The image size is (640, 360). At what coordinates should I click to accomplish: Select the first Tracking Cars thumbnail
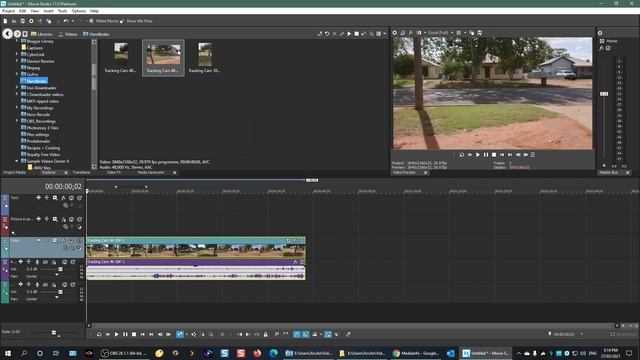coord(121,58)
